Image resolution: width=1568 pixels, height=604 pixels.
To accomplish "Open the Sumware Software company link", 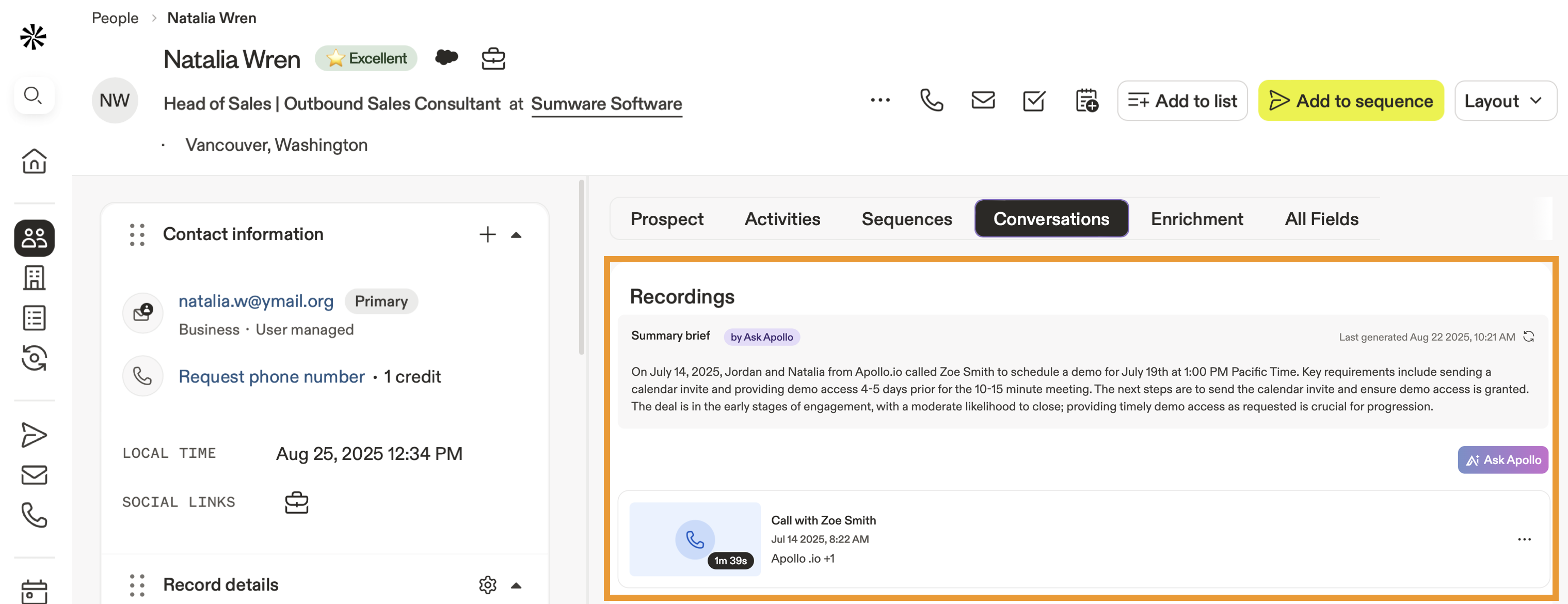I will coord(605,104).
